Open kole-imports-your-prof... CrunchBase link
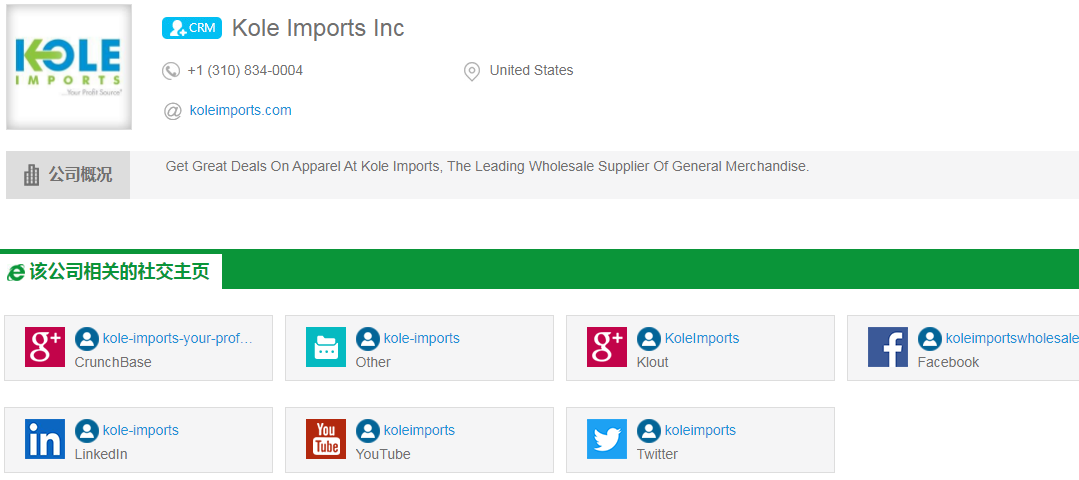 [177, 338]
